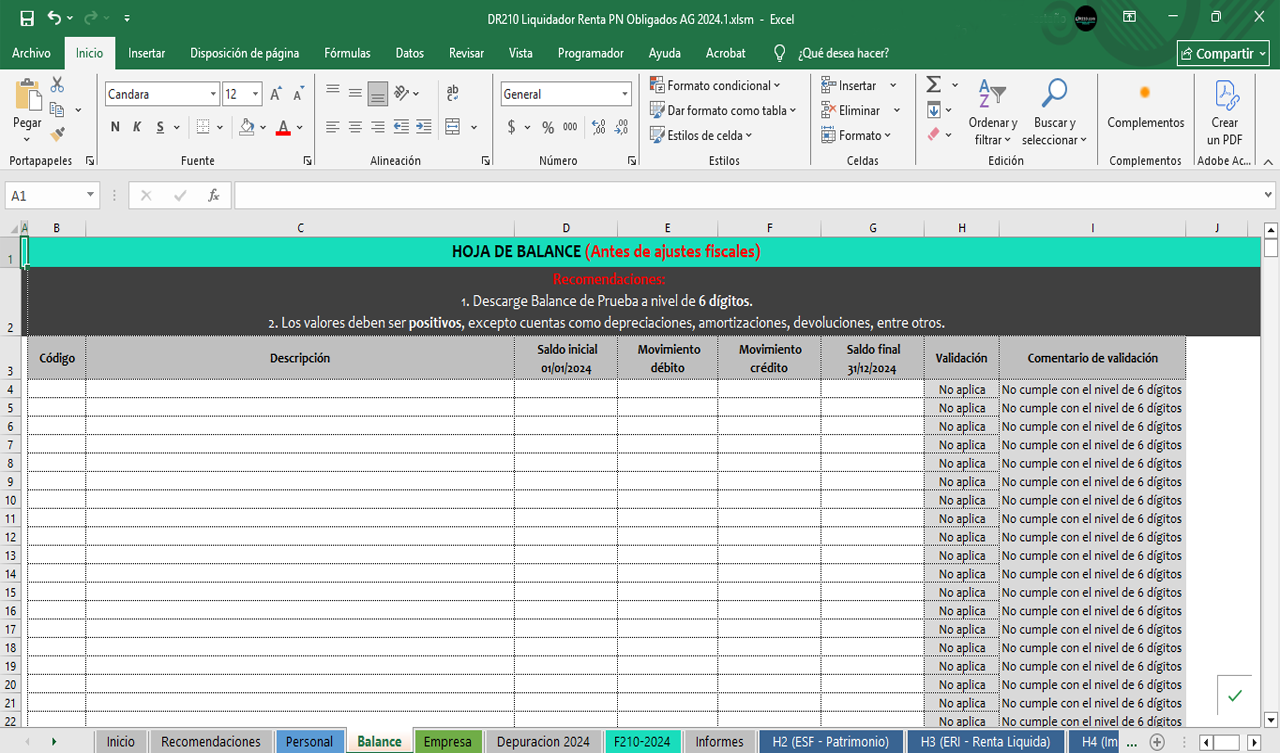Decrease font size with the smaller A

pyautogui.click(x=298, y=94)
